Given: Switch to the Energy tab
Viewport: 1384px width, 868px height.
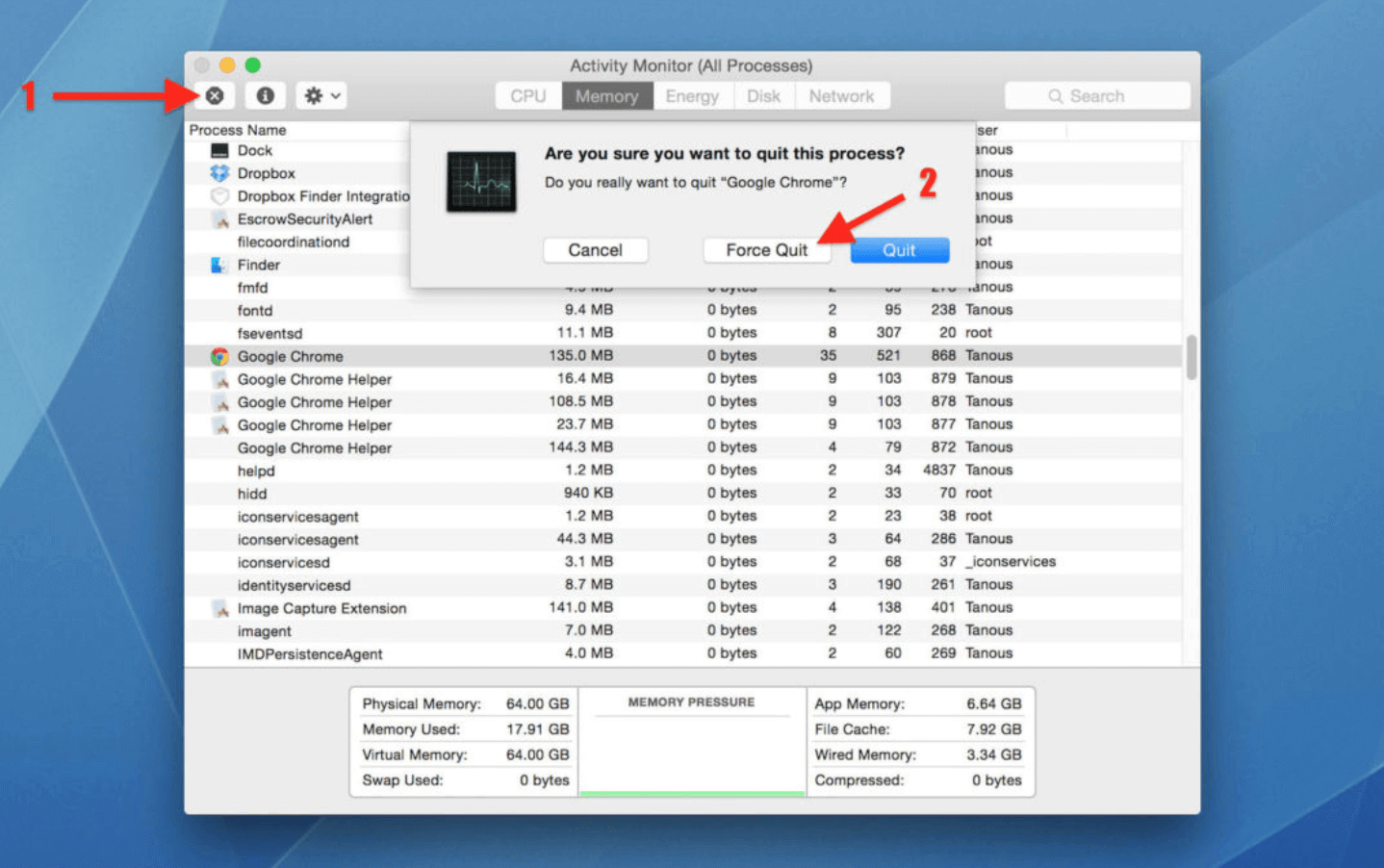Looking at the screenshot, I should pyautogui.click(x=692, y=96).
